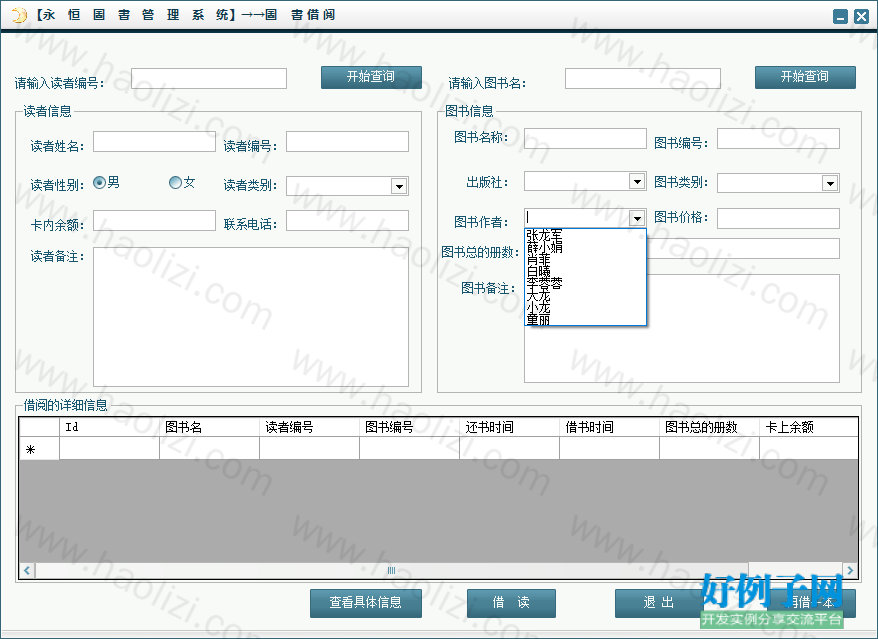The image size is (878, 639).
Task: Click the 借 读 button
Action: pos(511,603)
